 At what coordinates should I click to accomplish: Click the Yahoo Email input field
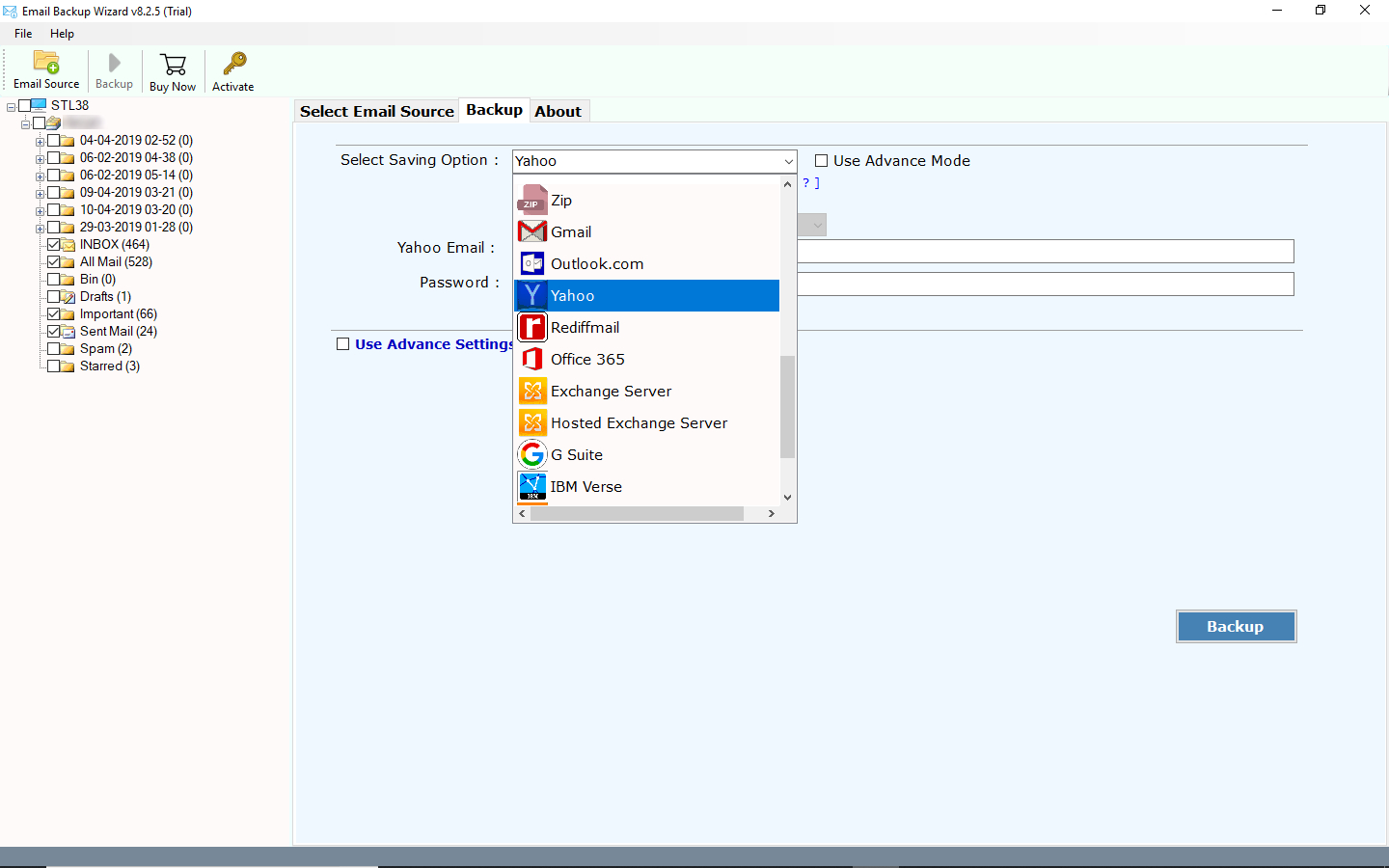[x=1046, y=251]
